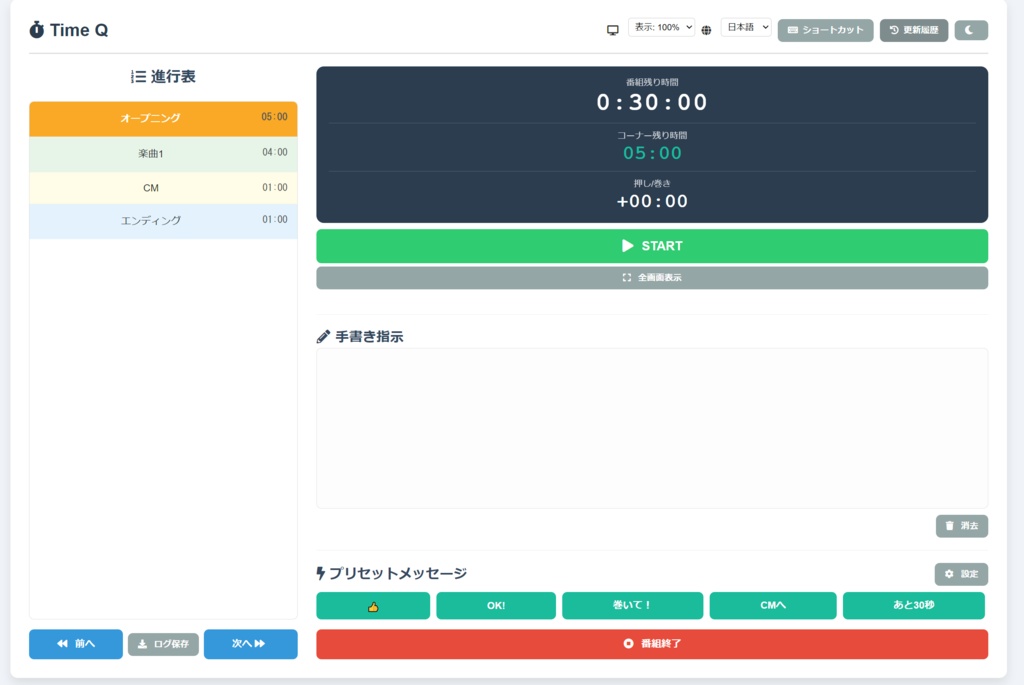Click the Time Q clock logo icon

point(37,30)
